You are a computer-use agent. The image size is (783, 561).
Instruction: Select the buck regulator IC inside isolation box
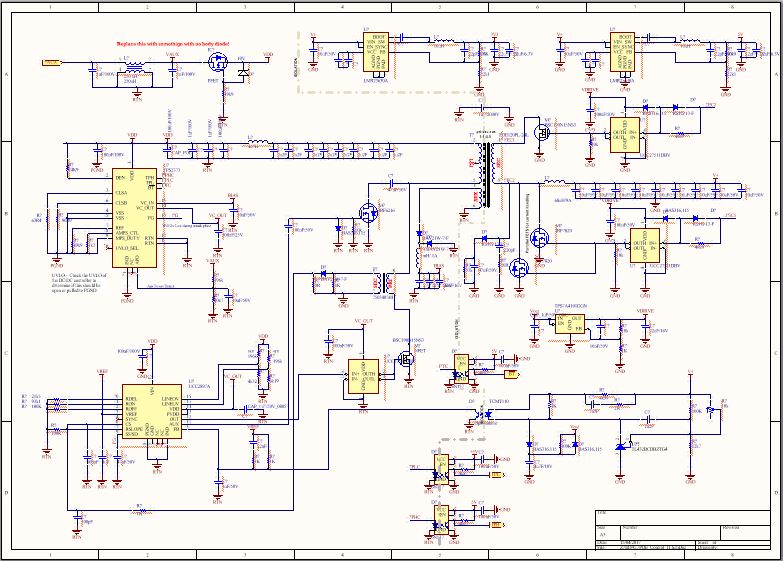(376, 51)
